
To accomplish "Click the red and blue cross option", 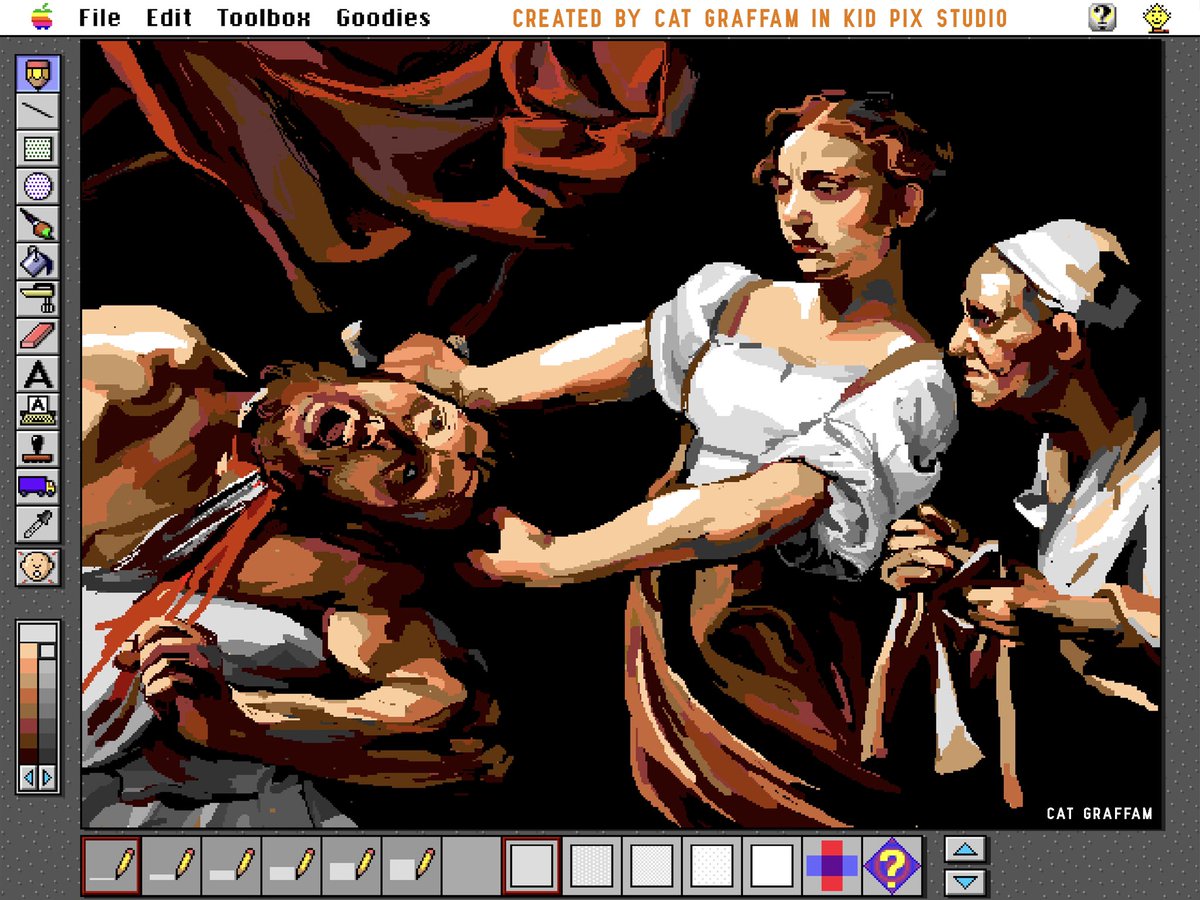I will [x=831, y=865].
